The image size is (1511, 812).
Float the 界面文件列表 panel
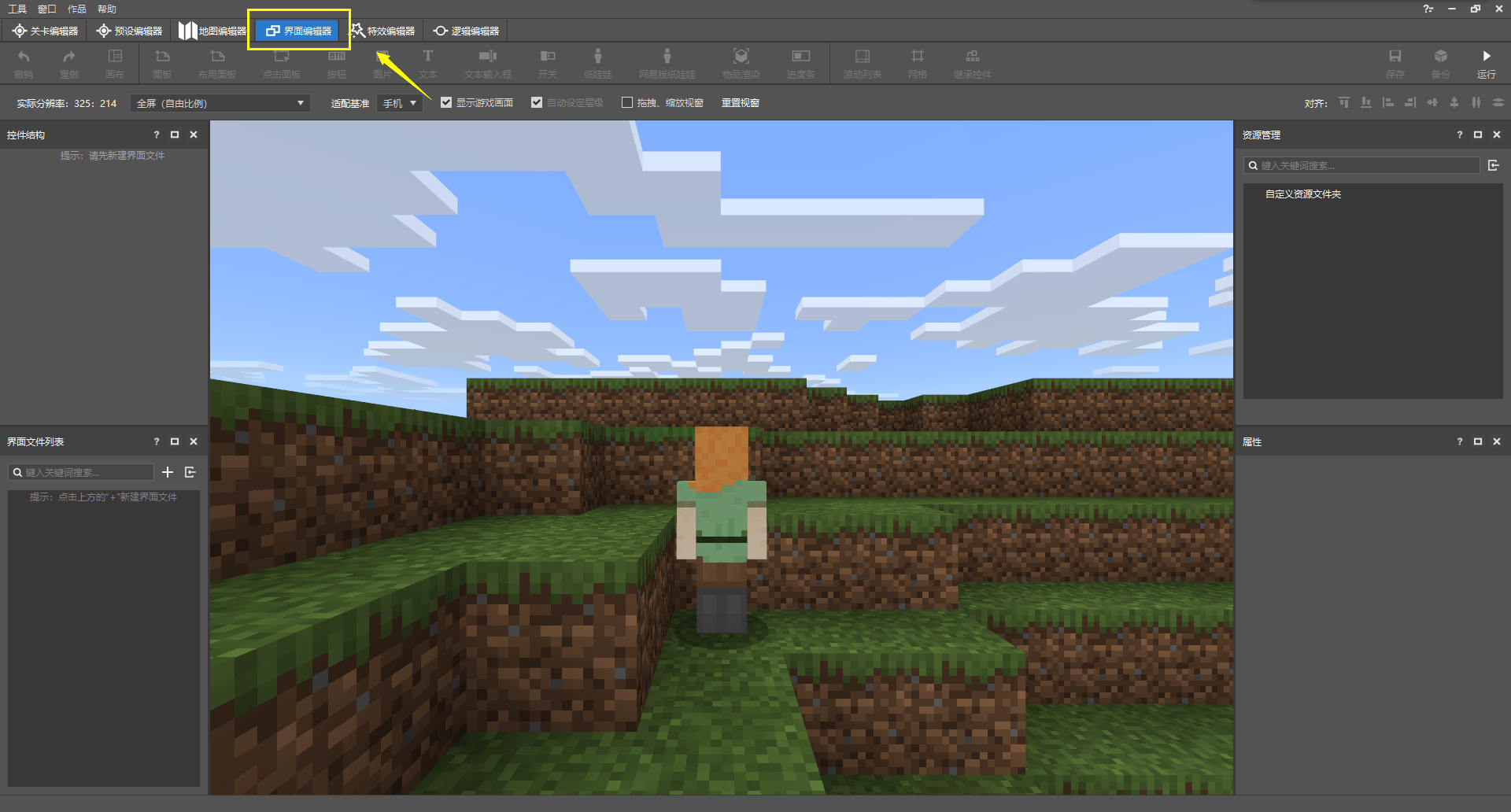(175, 441)
